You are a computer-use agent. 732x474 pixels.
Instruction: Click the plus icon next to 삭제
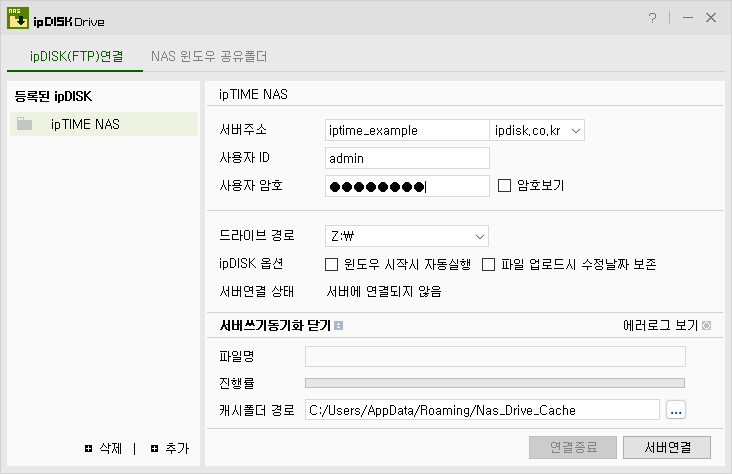[89, 449]
